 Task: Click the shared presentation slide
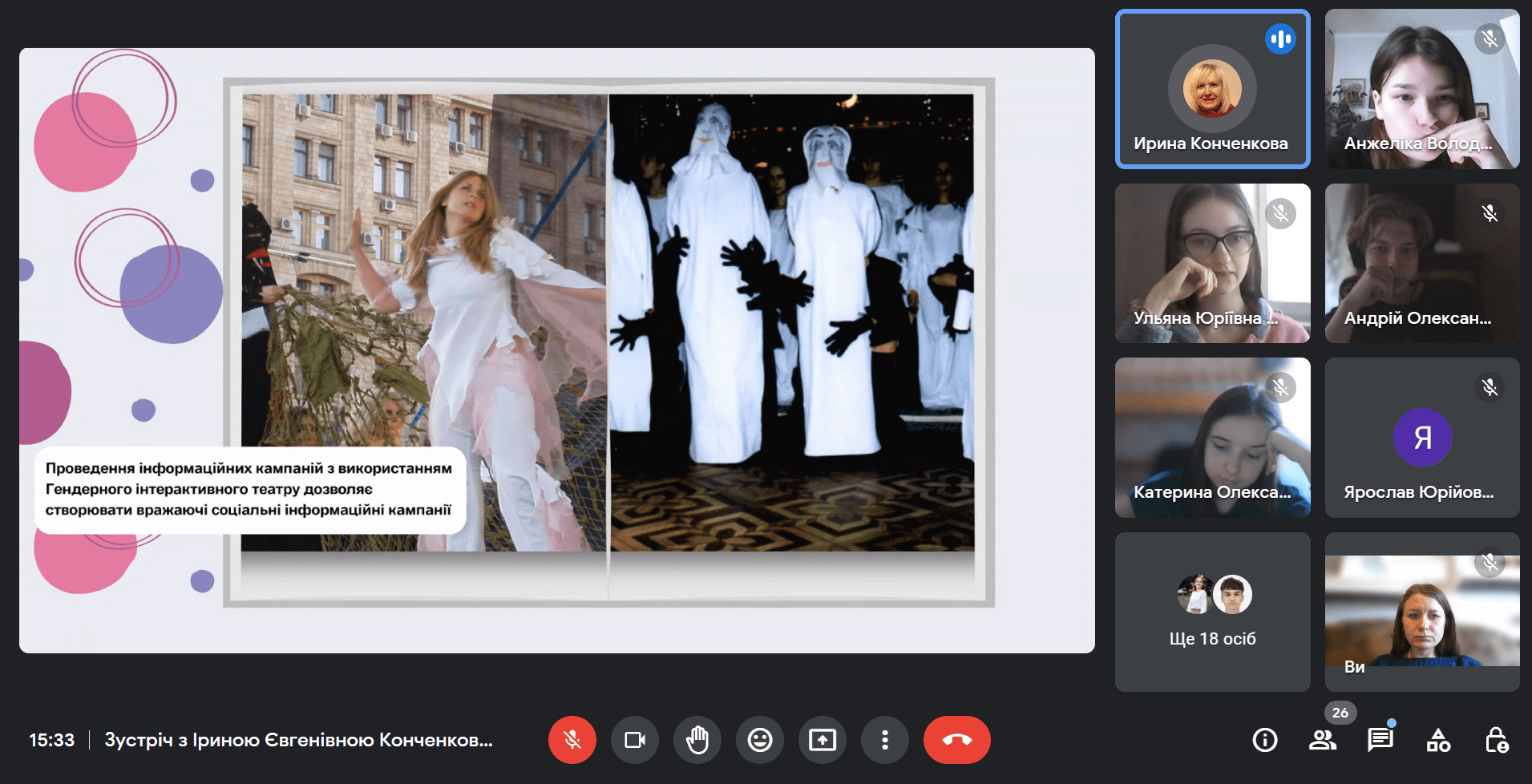point(556,350)
